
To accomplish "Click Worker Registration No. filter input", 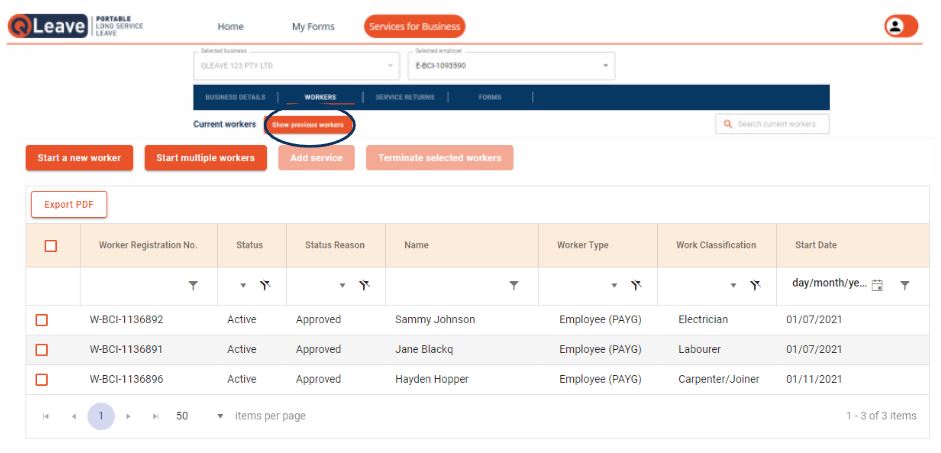I will [135, 286].
